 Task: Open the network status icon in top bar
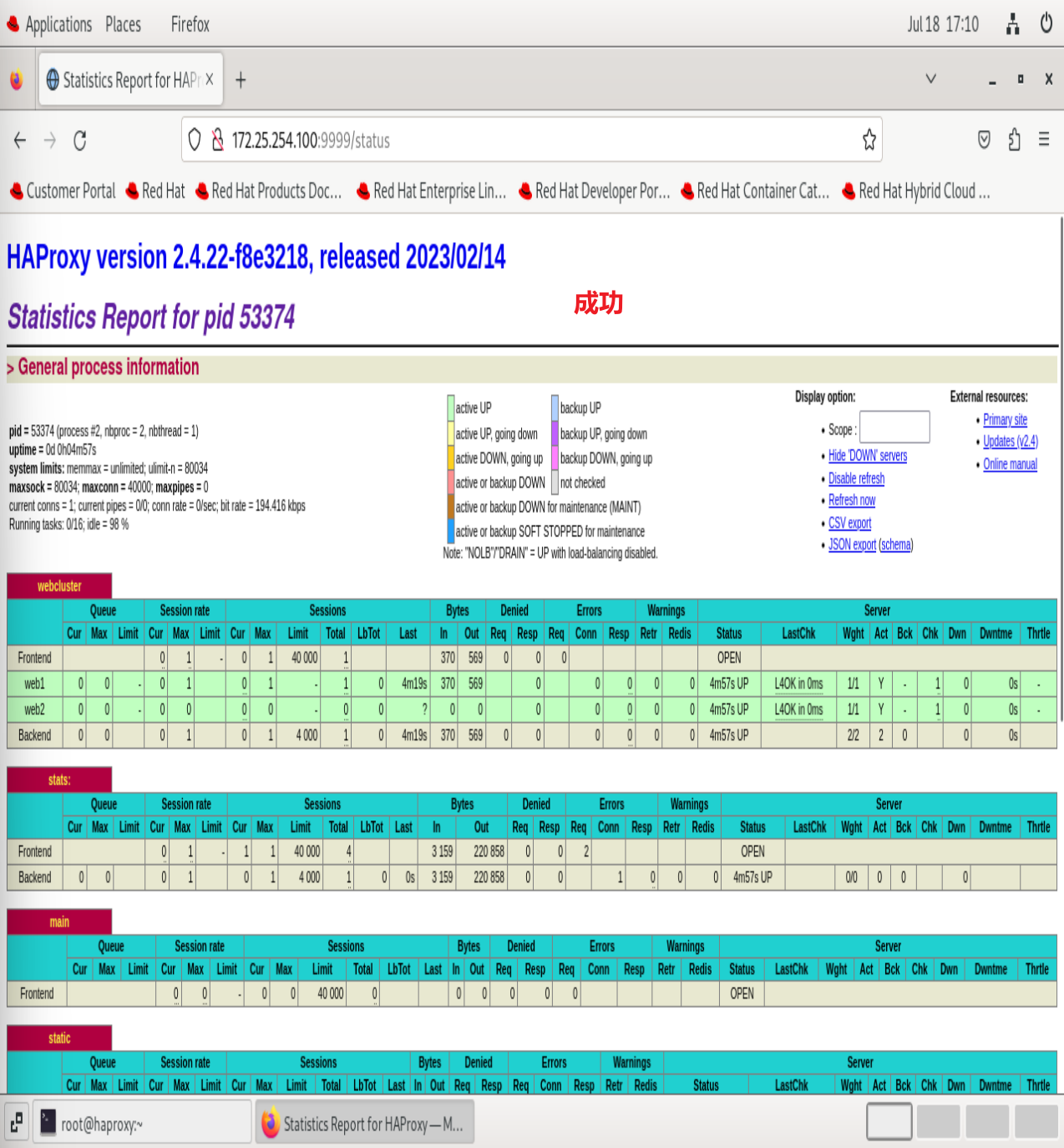tap(1012, 24)
